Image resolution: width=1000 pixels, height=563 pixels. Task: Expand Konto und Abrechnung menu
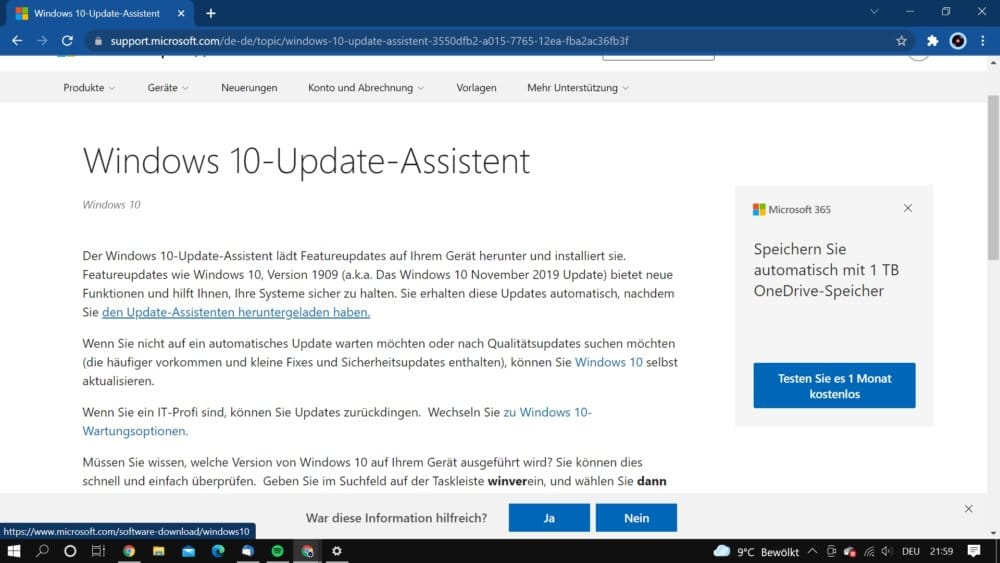click(x=365, y=88)
